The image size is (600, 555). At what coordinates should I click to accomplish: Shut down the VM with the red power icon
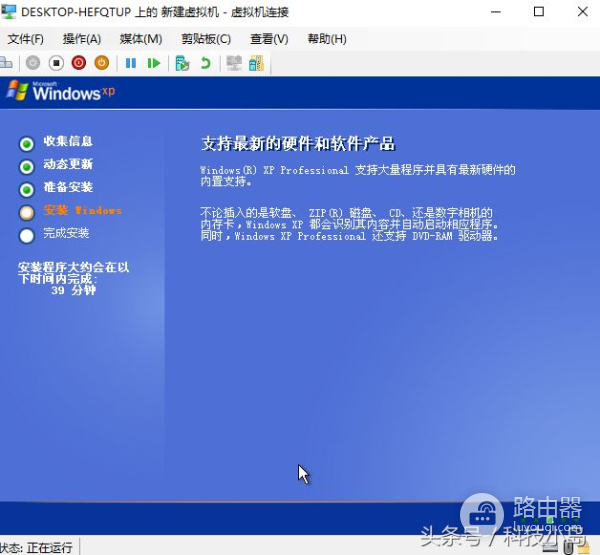click(79, 63)
